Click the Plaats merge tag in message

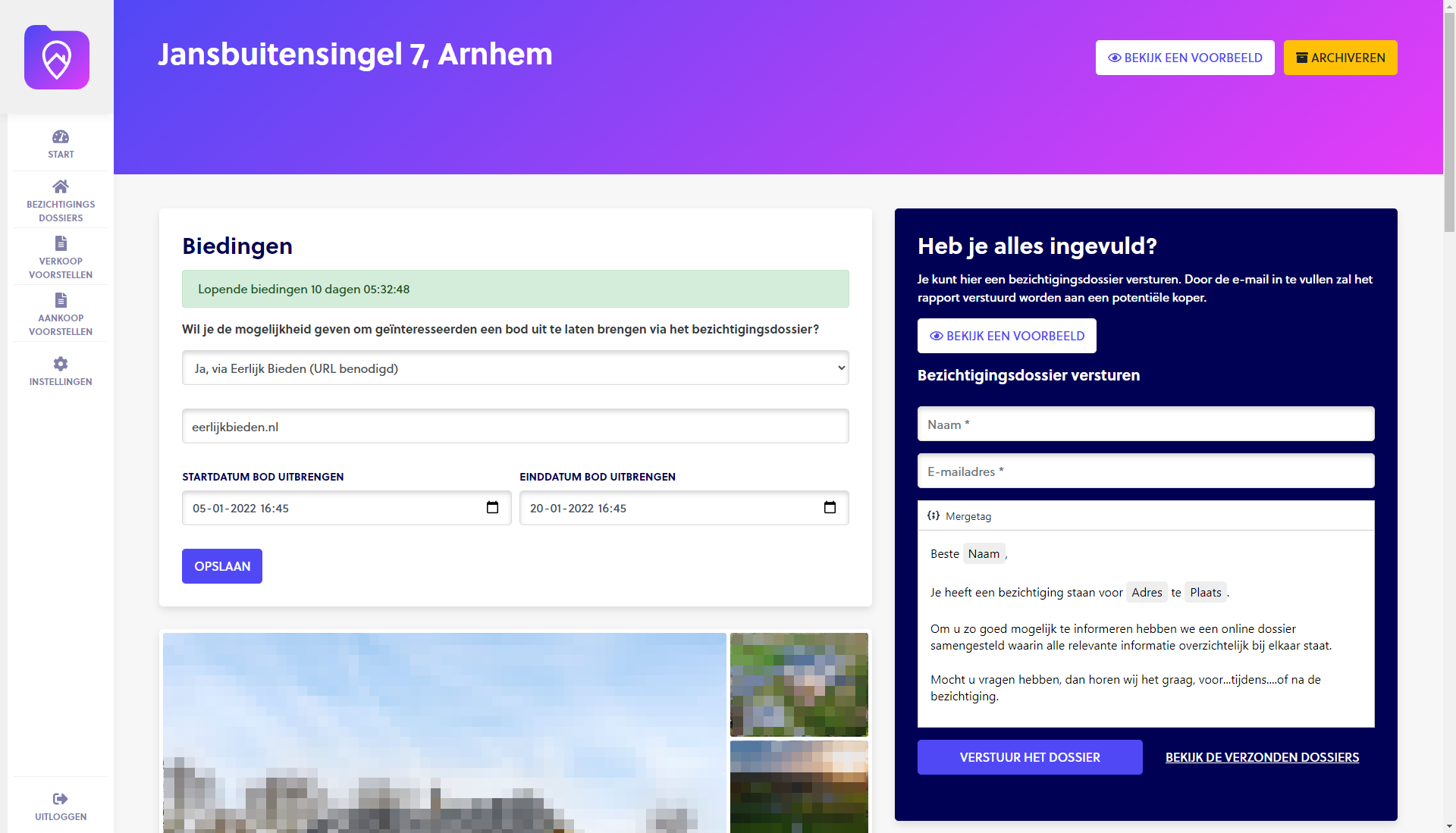[1205, 592]
